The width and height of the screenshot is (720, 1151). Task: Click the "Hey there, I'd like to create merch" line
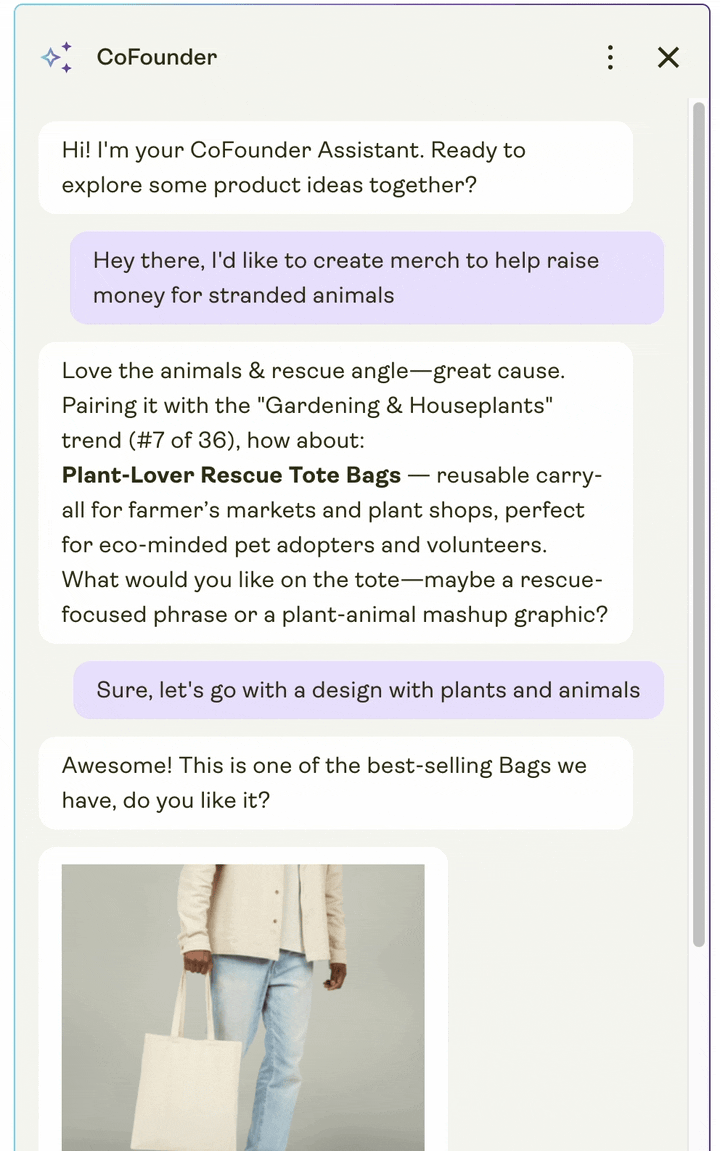(346, 261)
